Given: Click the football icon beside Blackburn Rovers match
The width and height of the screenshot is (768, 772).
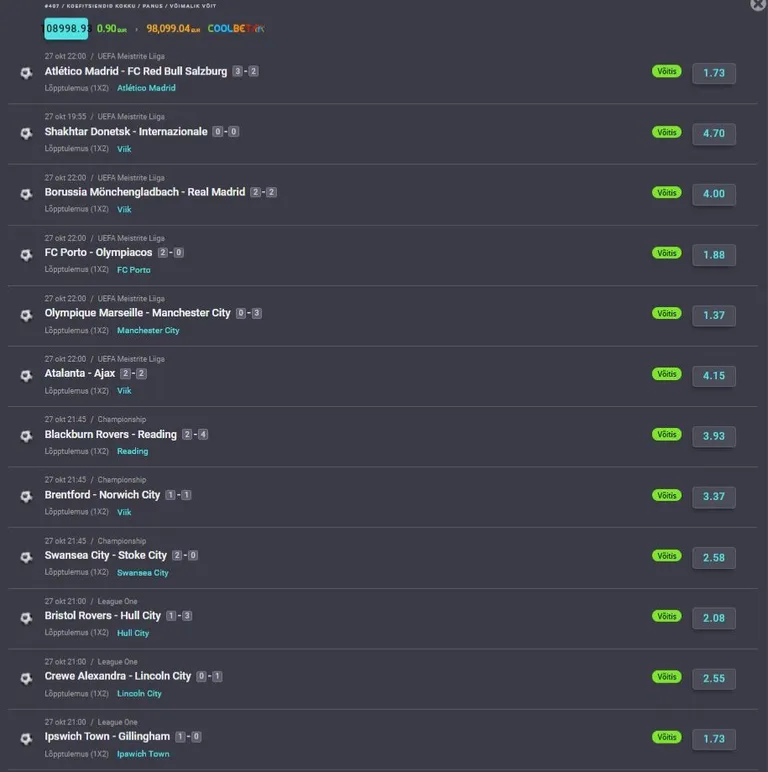Looking at the screenshot, I should (27, 436).
